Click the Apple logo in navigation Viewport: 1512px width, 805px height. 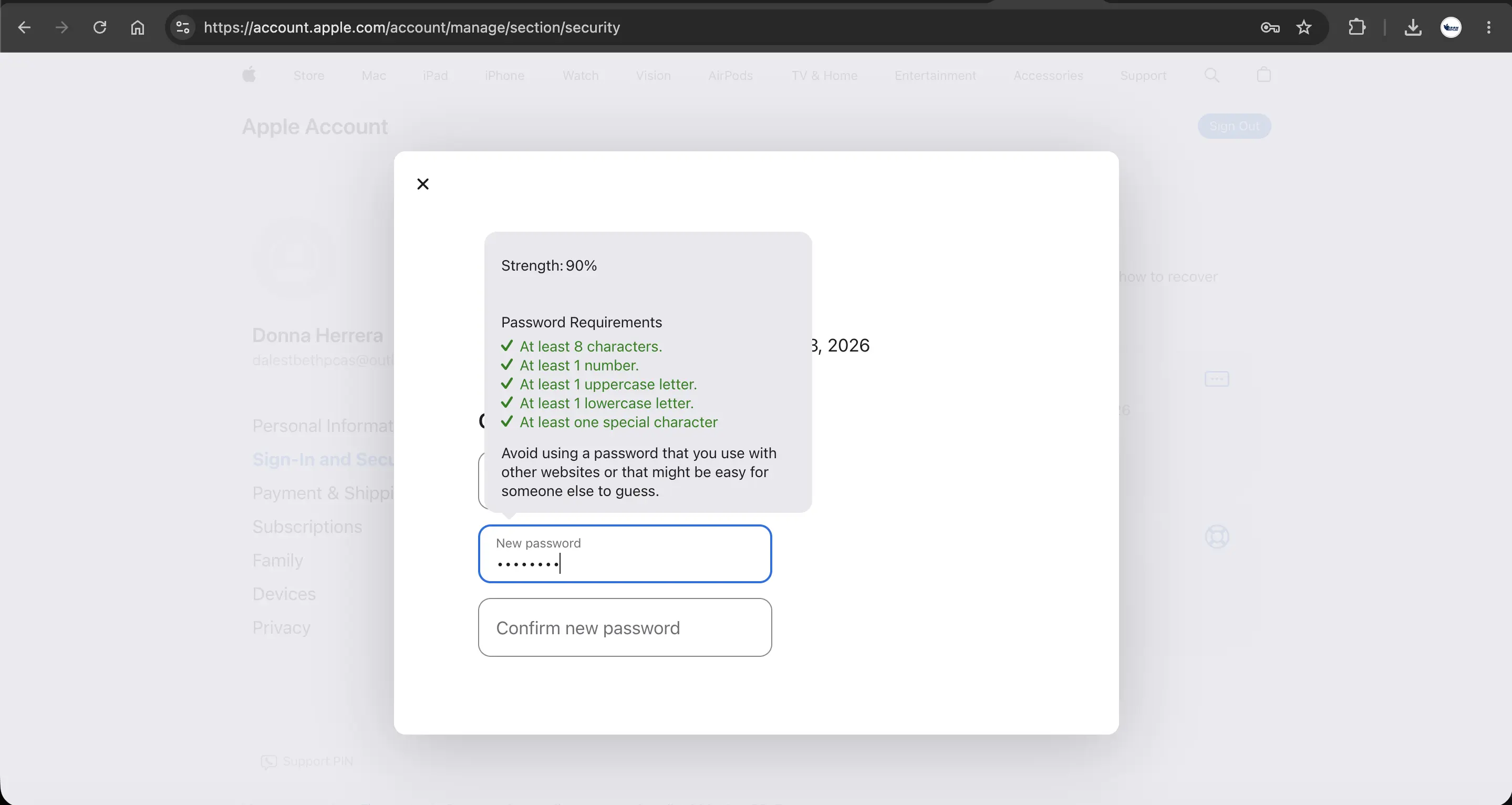[x=249, y=75]
